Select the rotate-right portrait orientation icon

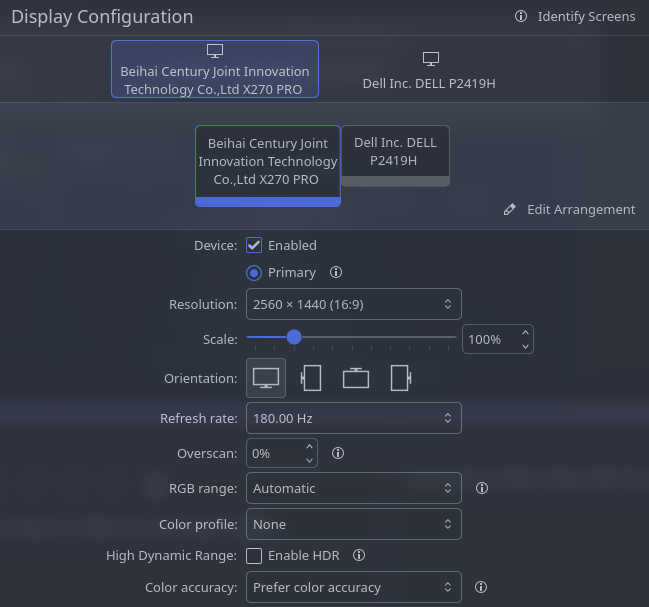[x=400, y=378]
